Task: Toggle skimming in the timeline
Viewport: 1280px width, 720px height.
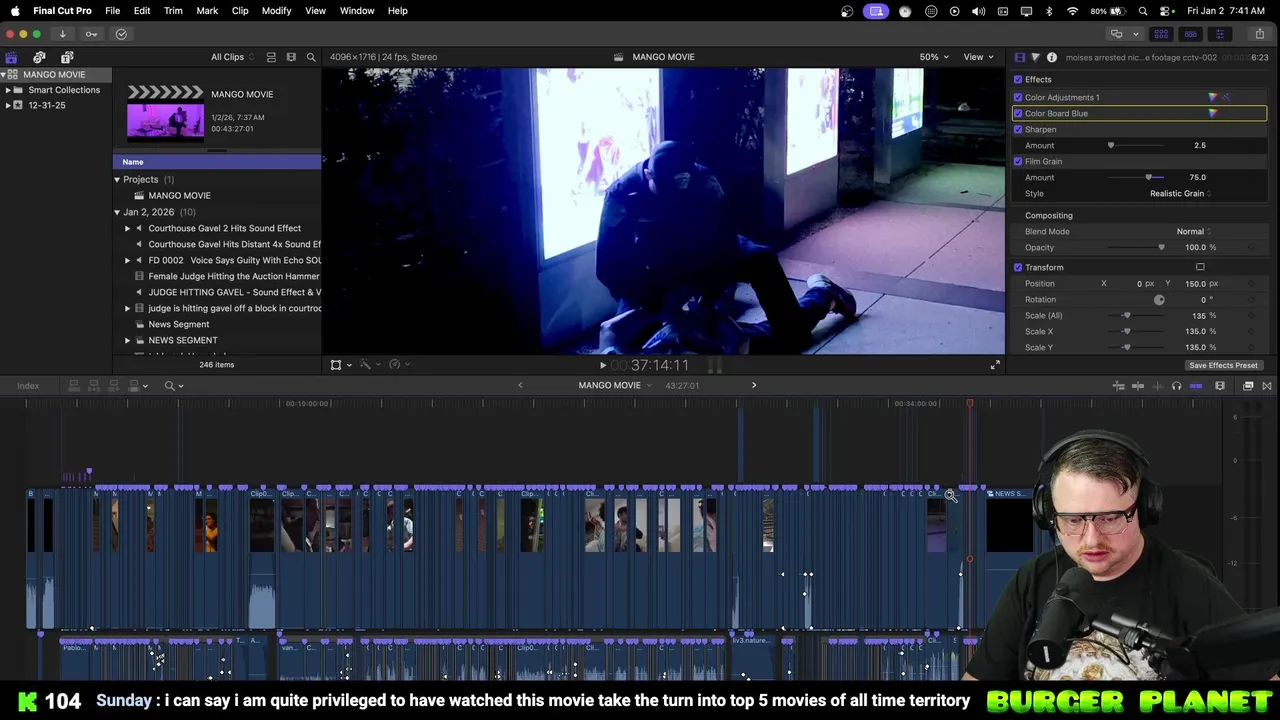Action: point(1138,386)
